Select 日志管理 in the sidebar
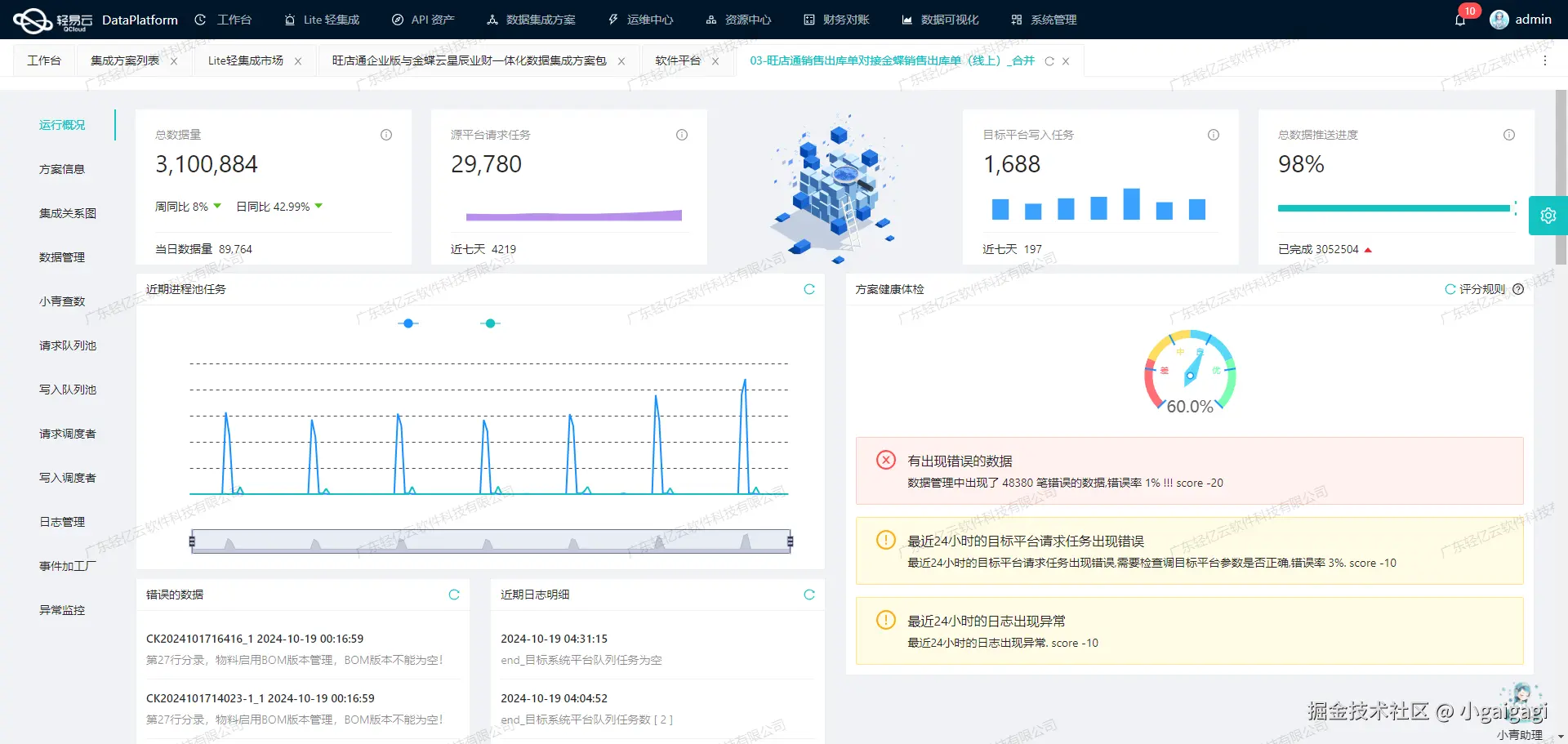The image size is (1568, 744). pos(61,521)
